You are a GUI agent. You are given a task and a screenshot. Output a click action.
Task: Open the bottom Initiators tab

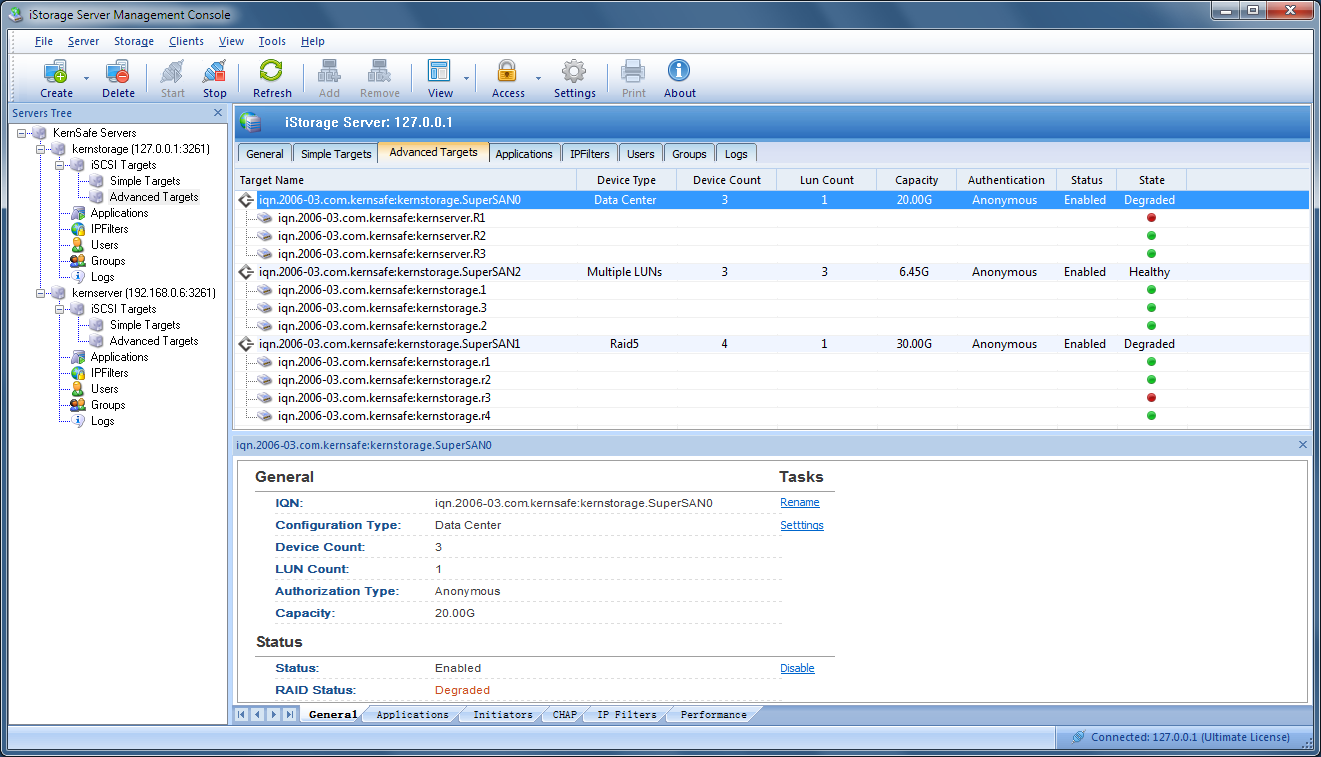(503, 715)
